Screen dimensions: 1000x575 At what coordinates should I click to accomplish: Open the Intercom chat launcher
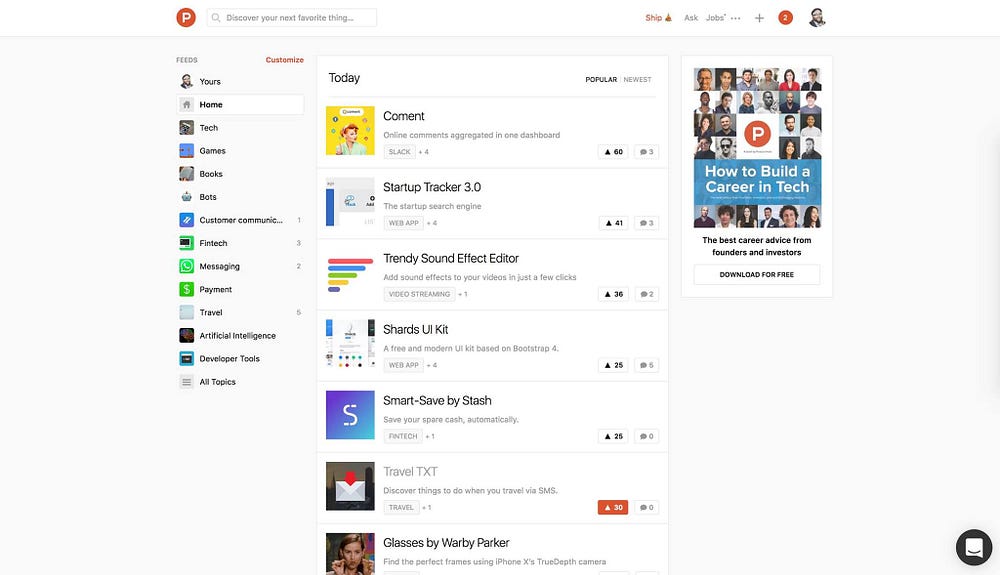pos(974,548)
